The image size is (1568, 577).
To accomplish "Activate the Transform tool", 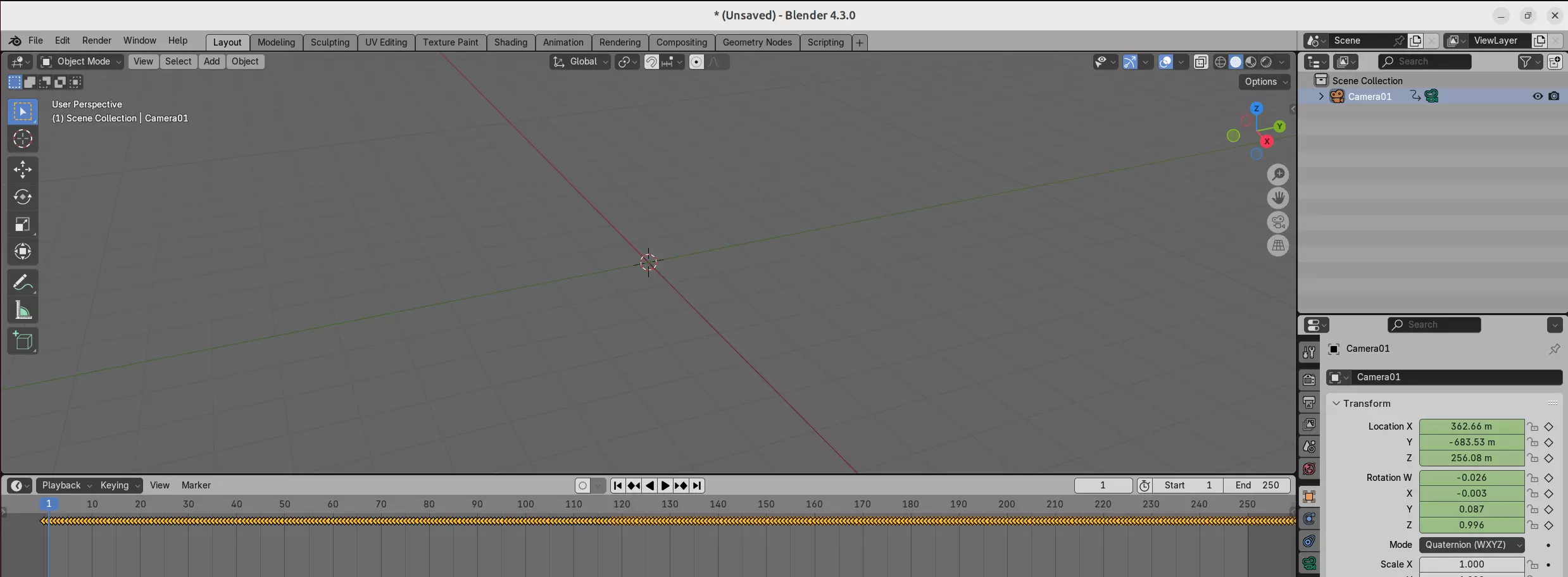I will coord(23,252).
